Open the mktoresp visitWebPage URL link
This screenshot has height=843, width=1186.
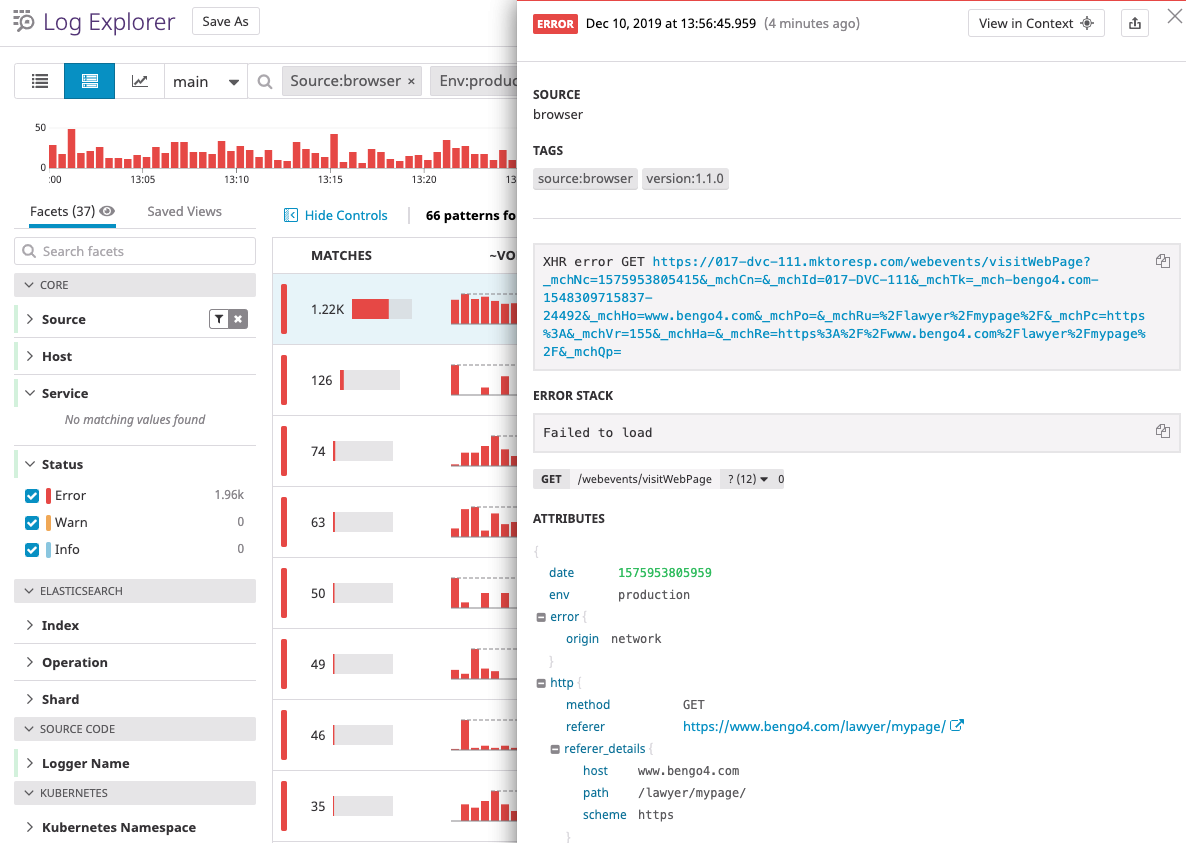point(844,306)
